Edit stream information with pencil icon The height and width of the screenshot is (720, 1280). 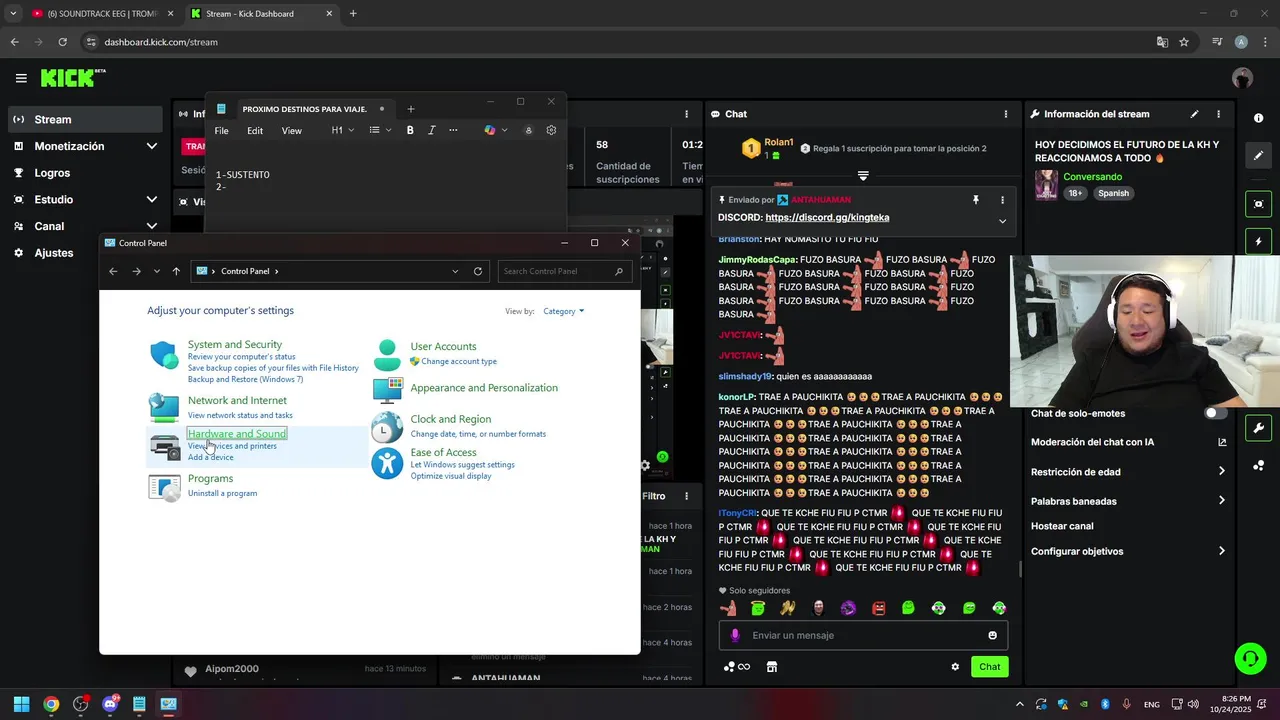pos(1194,114)
